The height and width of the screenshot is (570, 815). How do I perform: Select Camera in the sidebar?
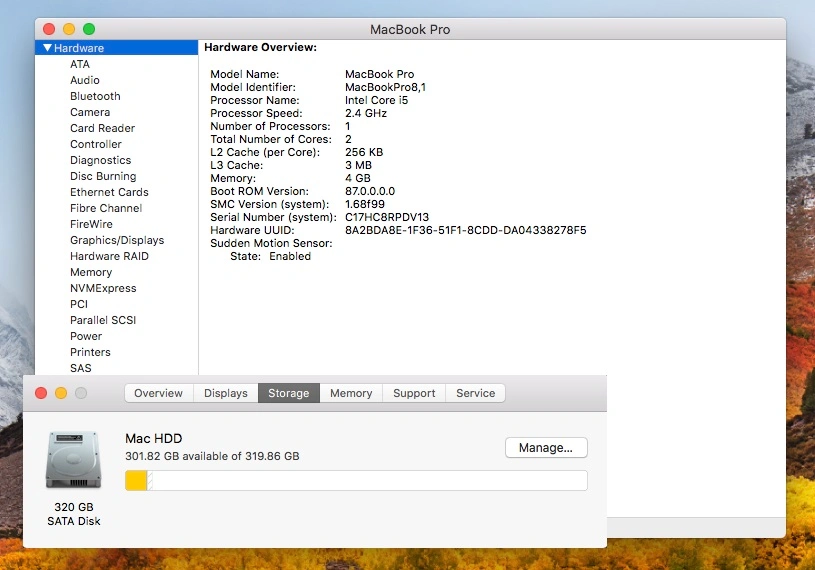click(90, 112)
